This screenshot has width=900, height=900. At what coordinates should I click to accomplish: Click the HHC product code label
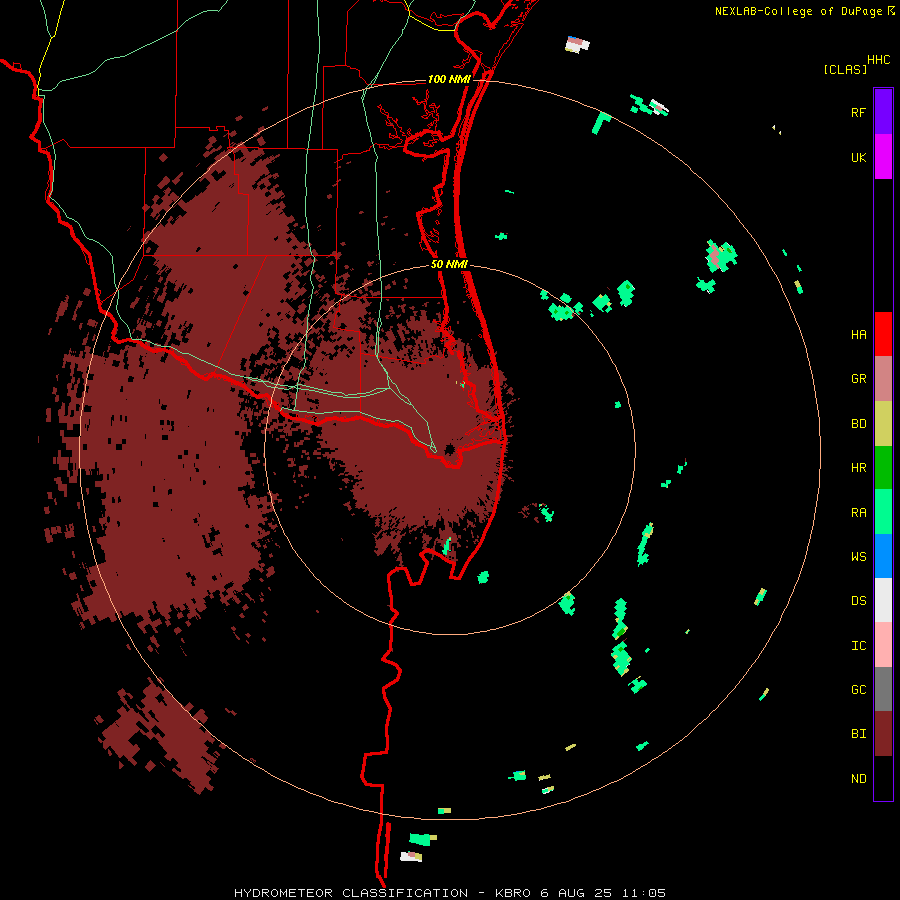click(879, 60)
